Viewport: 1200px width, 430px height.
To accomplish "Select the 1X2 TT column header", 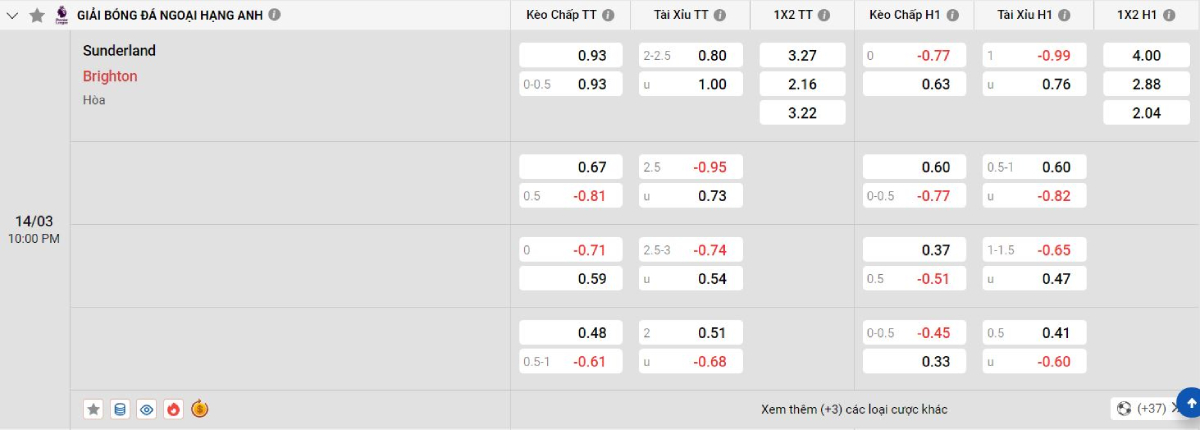I will click(x=795, y=15).
